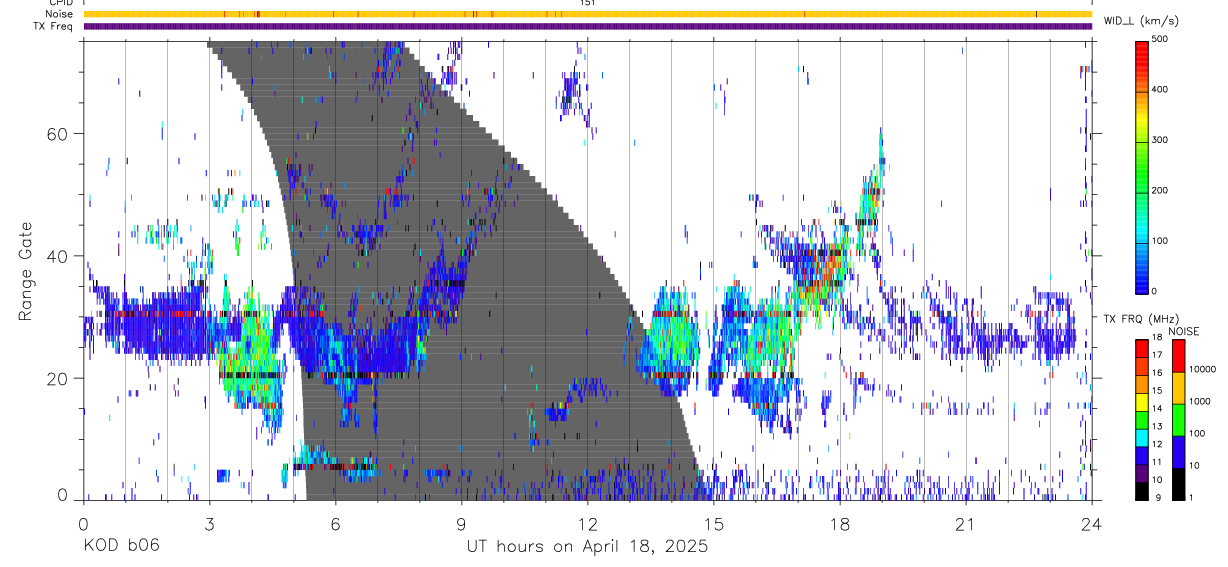The width and height of the screenshot is (1228, 567).
Task: Click the NOISE color scale bar
Action: click(1178, 419)
